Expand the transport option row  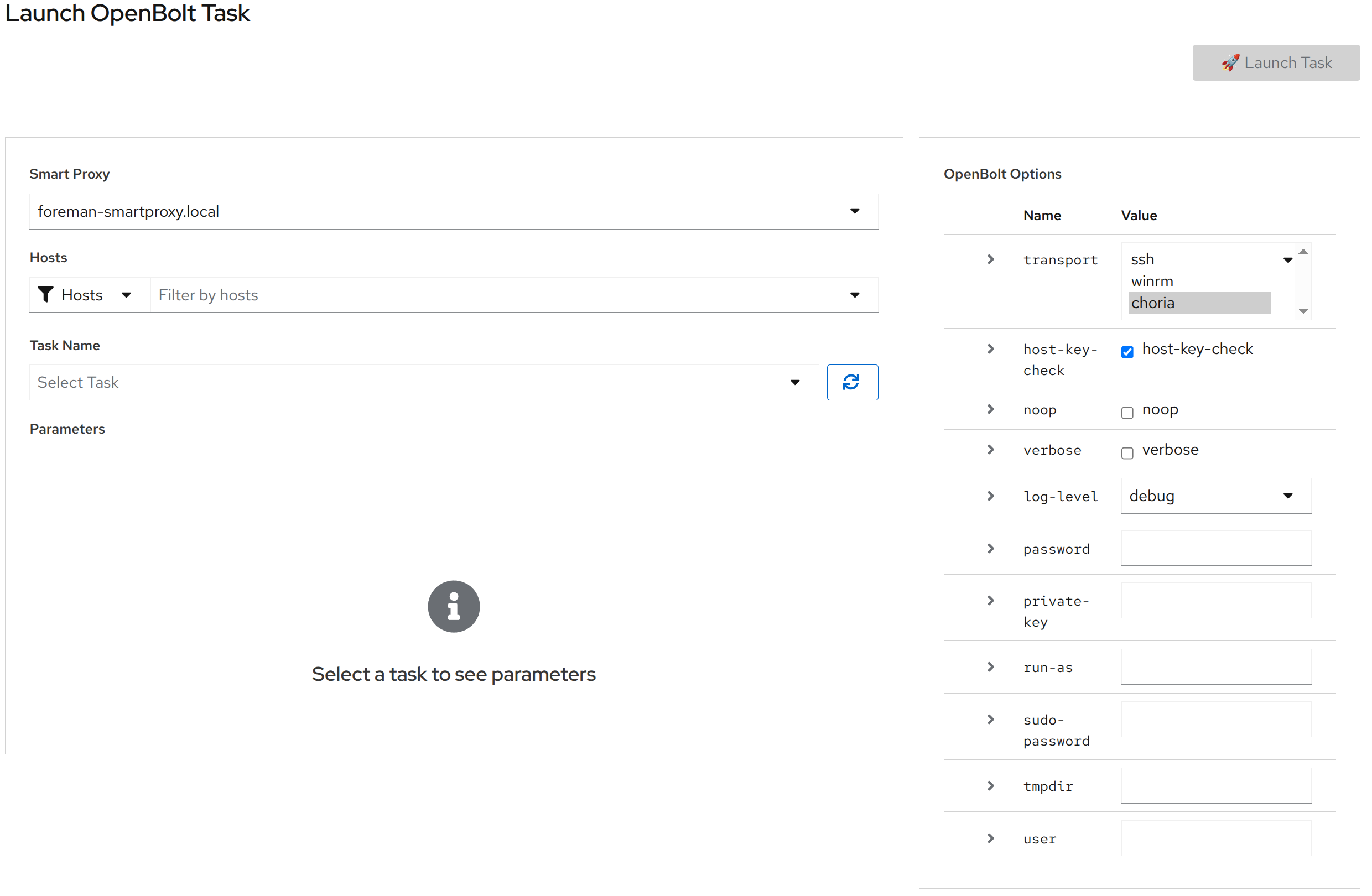point(990,259)
